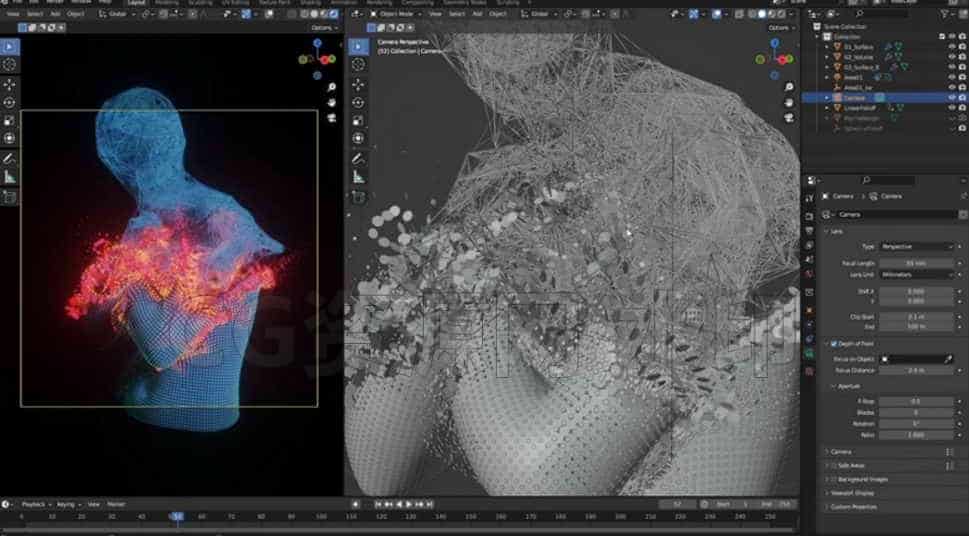969x536 pixels.
Task: Switch left viewport to wireframe shading
Action: pos(305,14)
